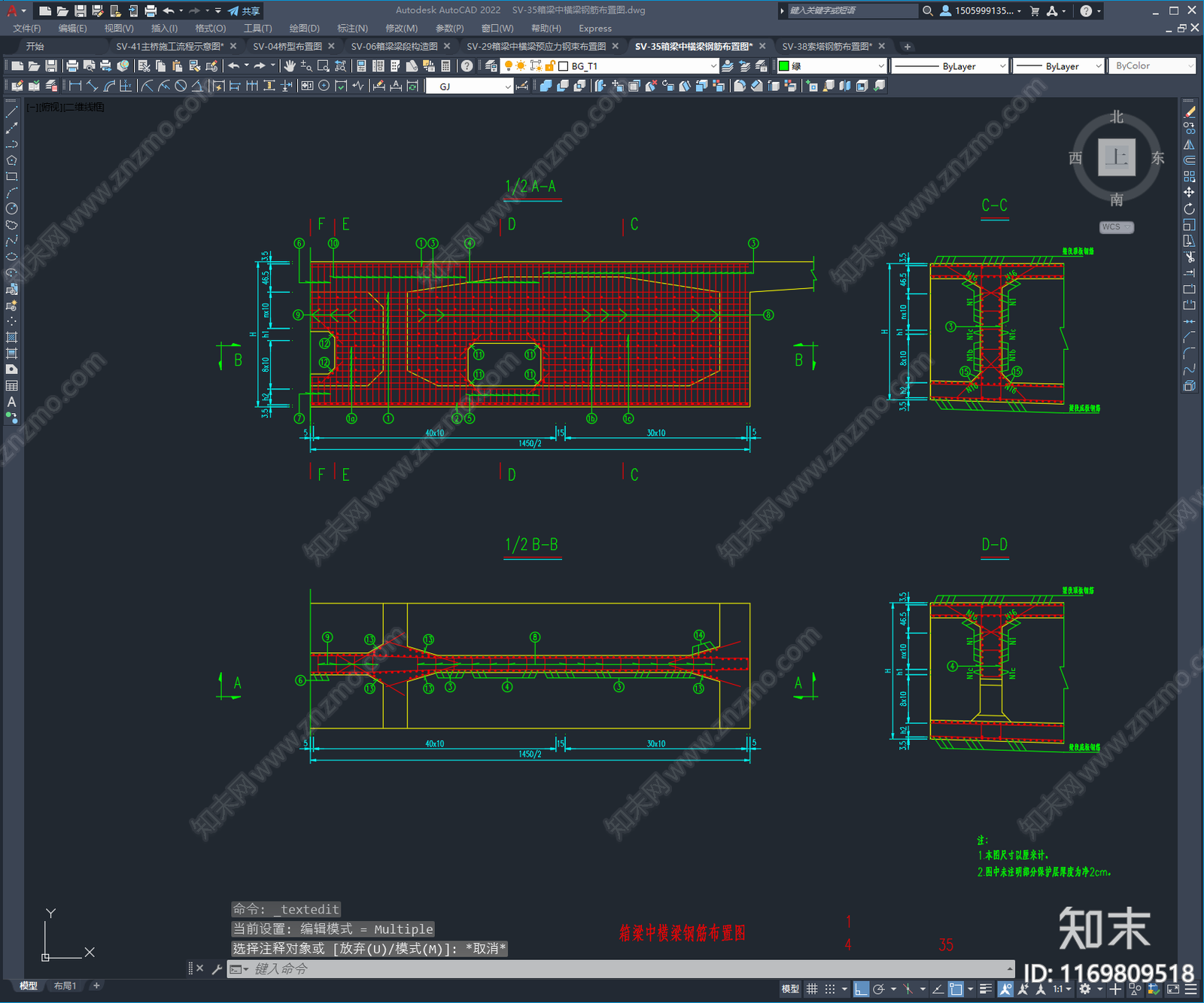The image size is (1204, 1003).
Task: Select the Move tool in right toolbar
Action: point(1189,193)
